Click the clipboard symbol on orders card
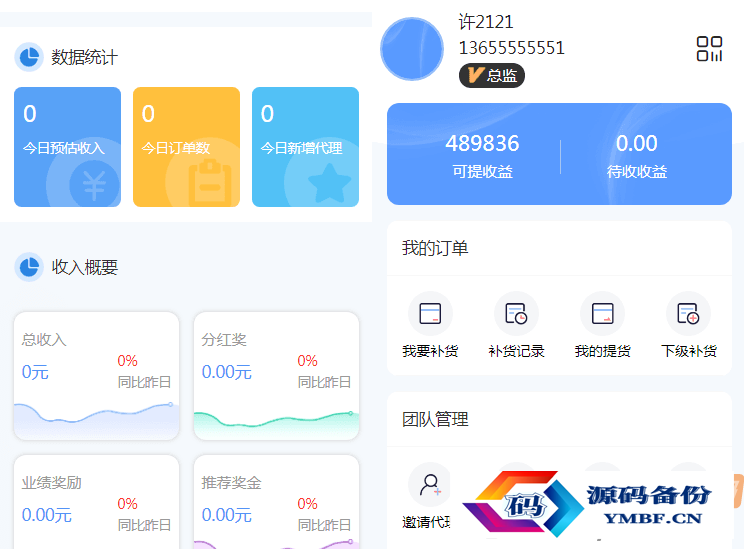The image size is (744, 549). point(210,183)
